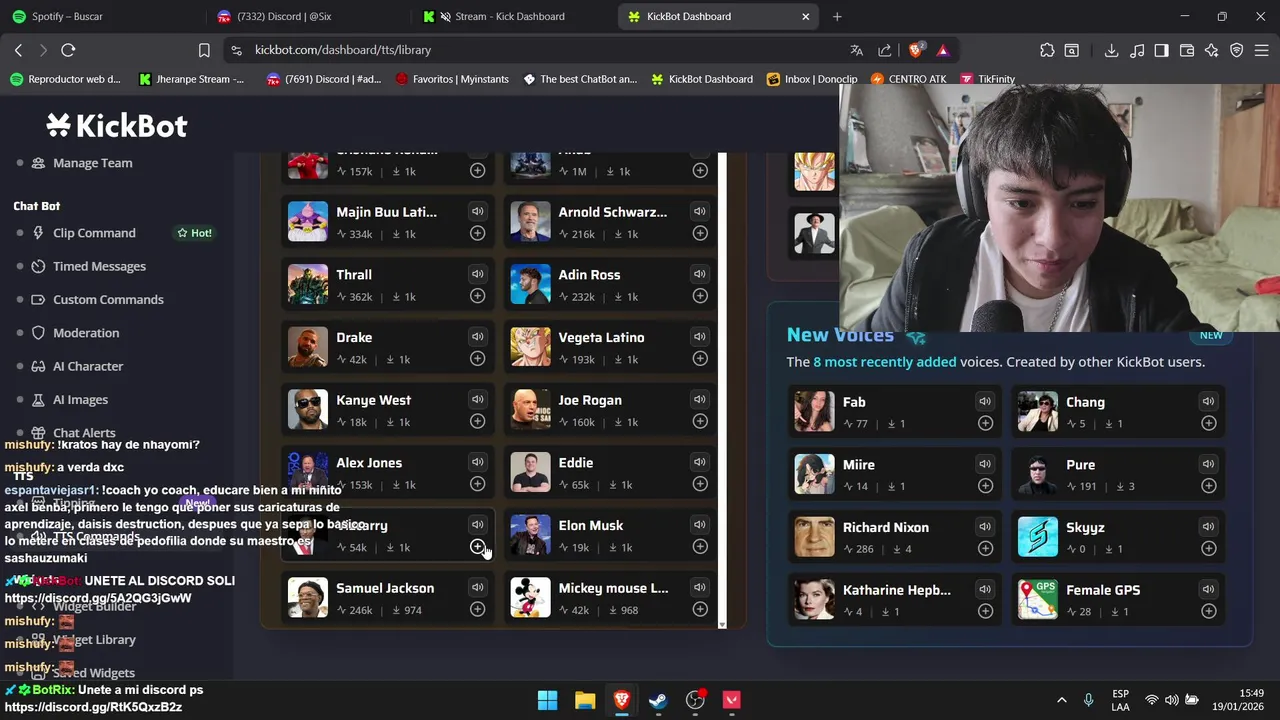The image size is (1280, 720).
Task: Open the Windows Start menu
Action: (x=547, y=700)
